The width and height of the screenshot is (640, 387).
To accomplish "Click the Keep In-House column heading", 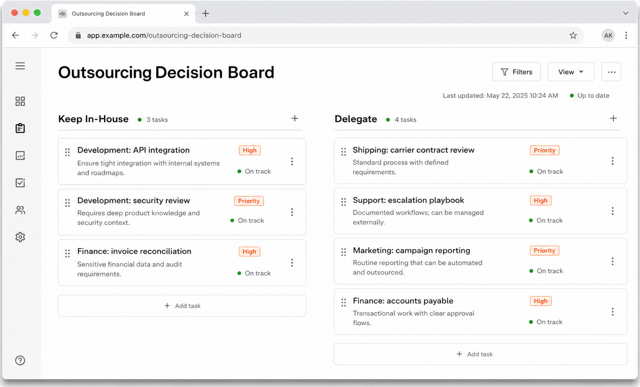I will pyautogui.click(x=93, y=119).
